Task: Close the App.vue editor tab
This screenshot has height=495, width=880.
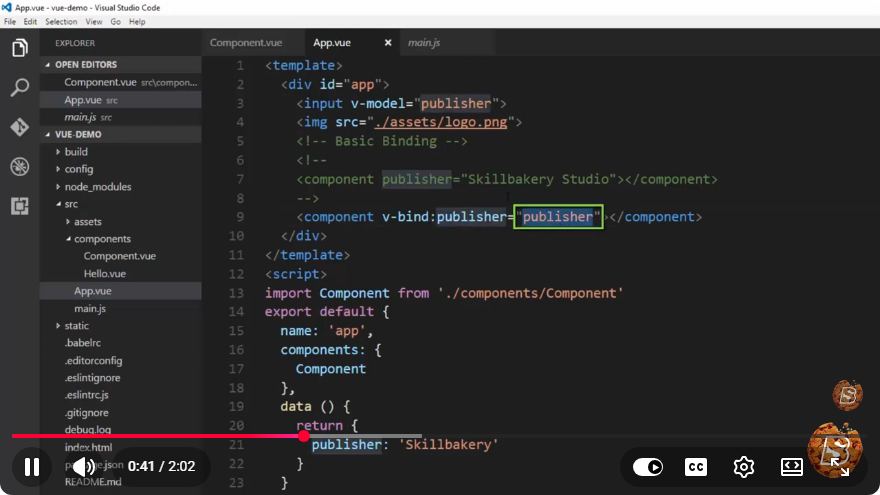Action: (x=388, y=43)
